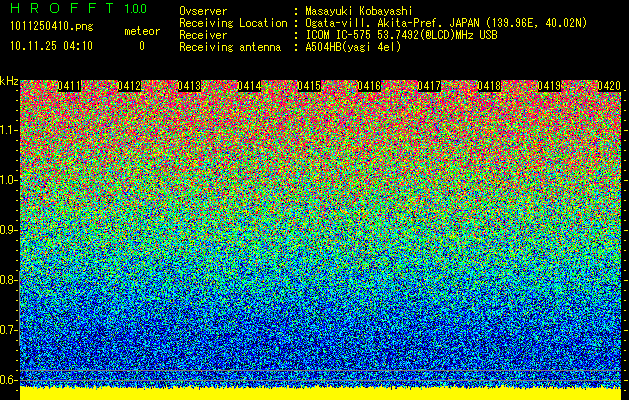Click the date stamp 10.11.25 04:10

51,46
